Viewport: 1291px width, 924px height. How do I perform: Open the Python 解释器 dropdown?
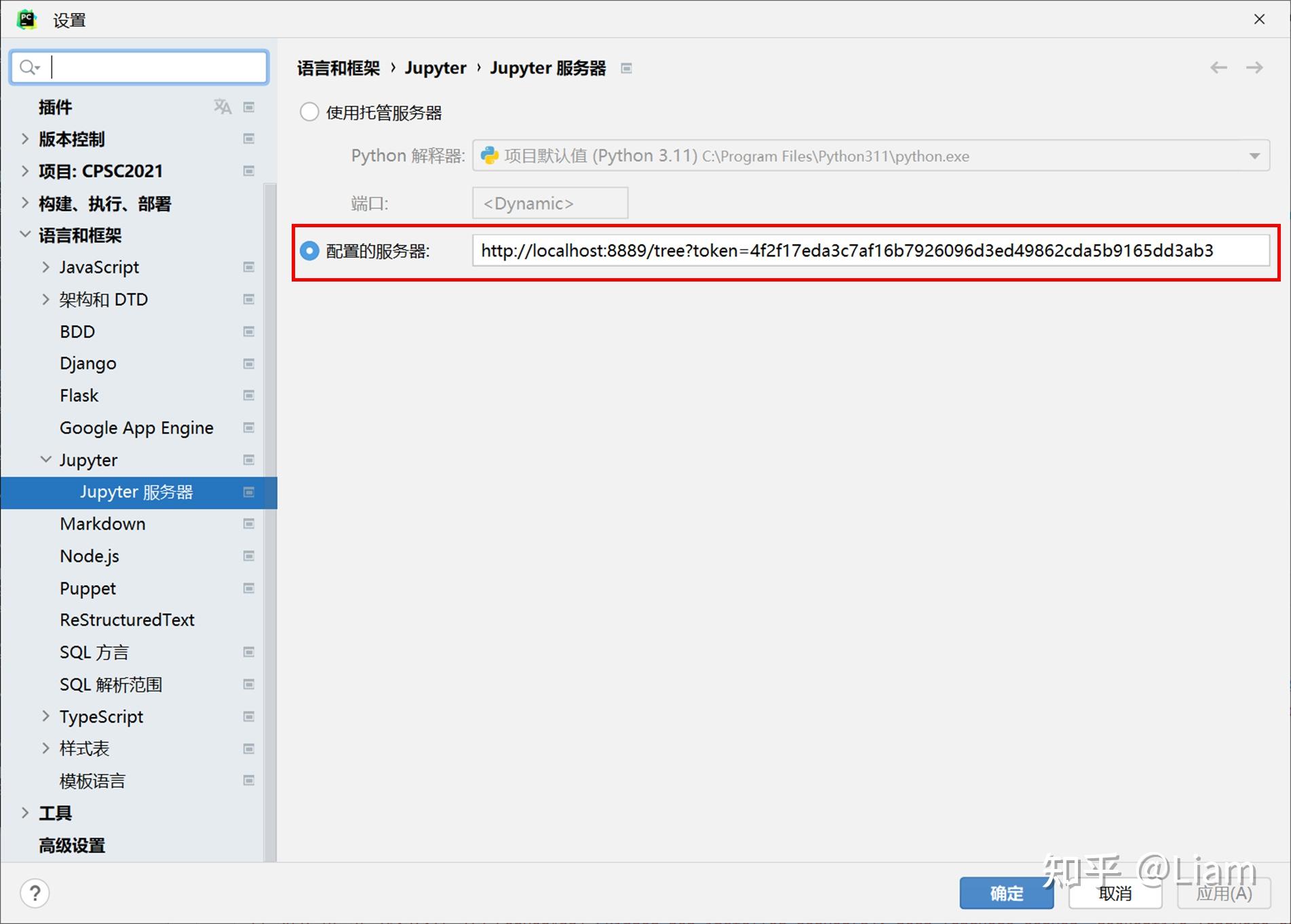click(1254, 155)
